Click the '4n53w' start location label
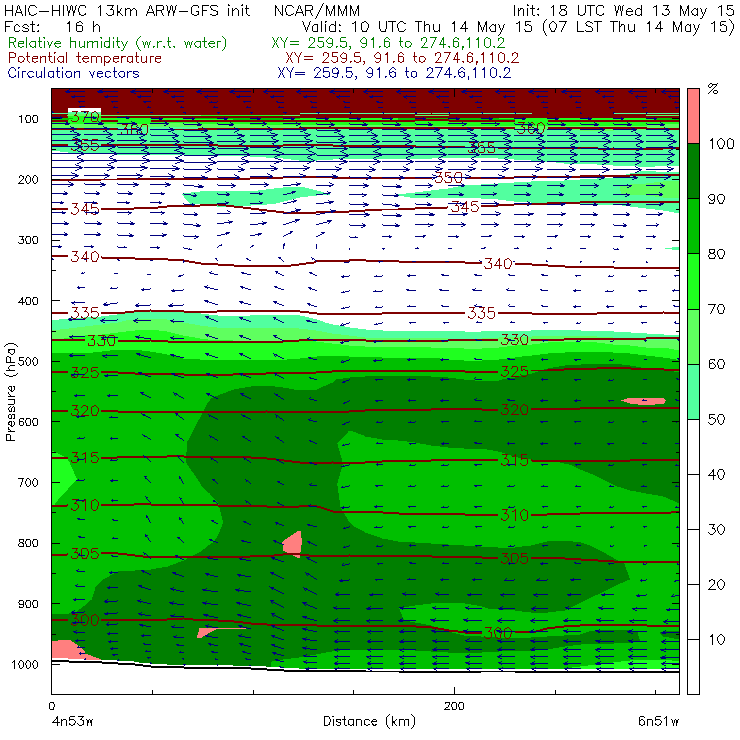This screenshot has width=740, height=740. (x=72, y=721)
